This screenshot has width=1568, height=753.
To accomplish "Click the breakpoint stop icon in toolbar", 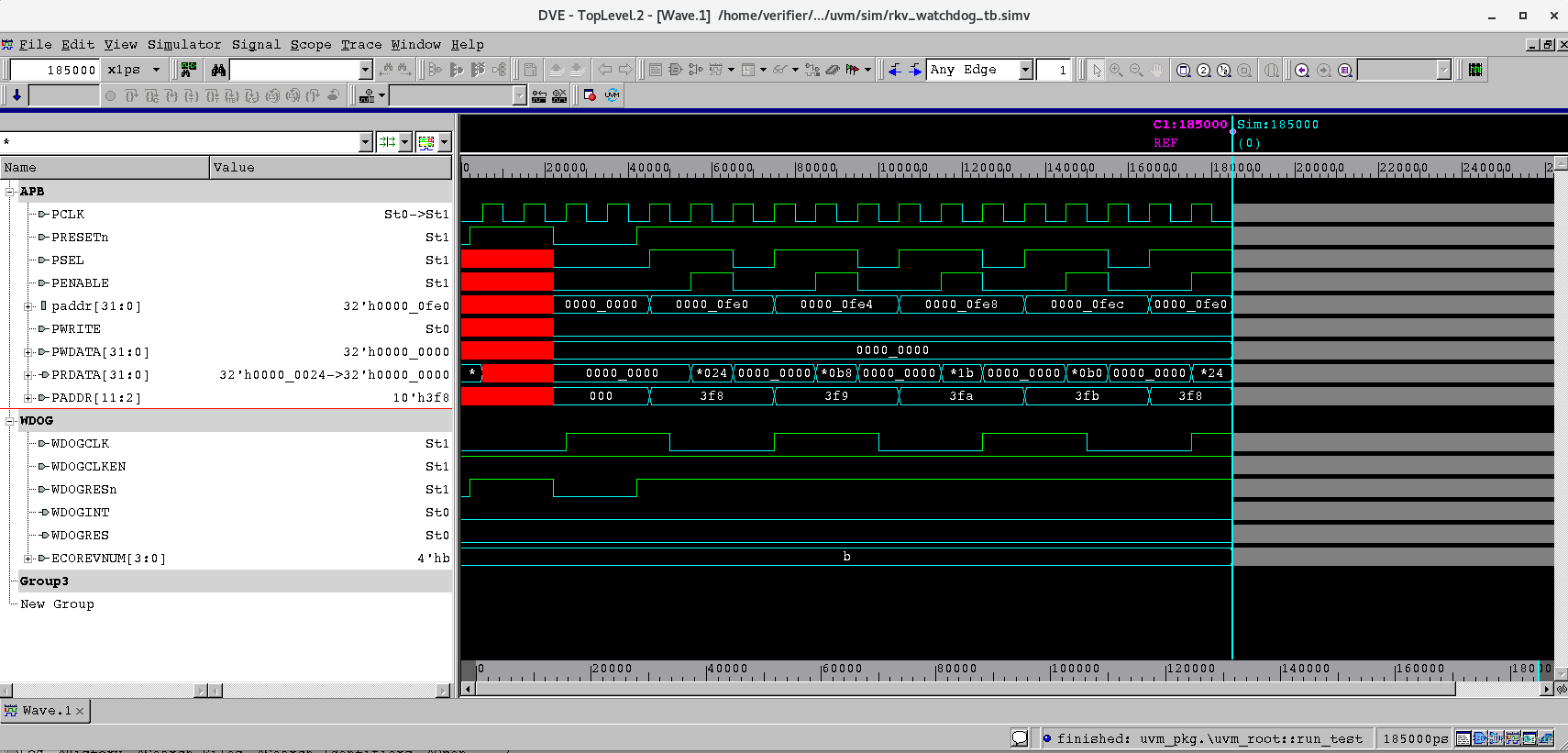I will coord(590,95).
